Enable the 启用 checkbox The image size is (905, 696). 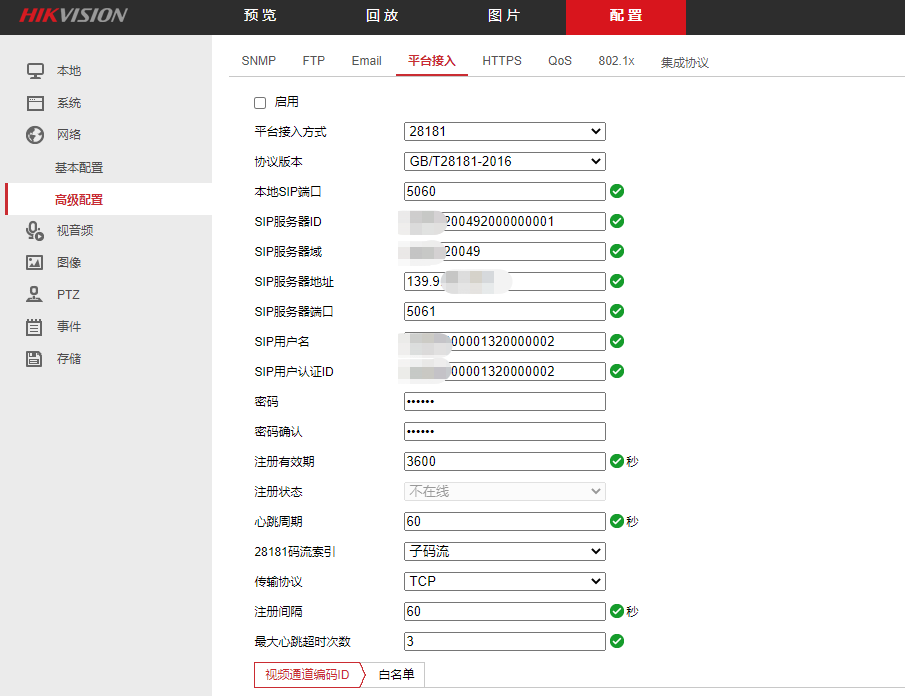click(260, 103)
